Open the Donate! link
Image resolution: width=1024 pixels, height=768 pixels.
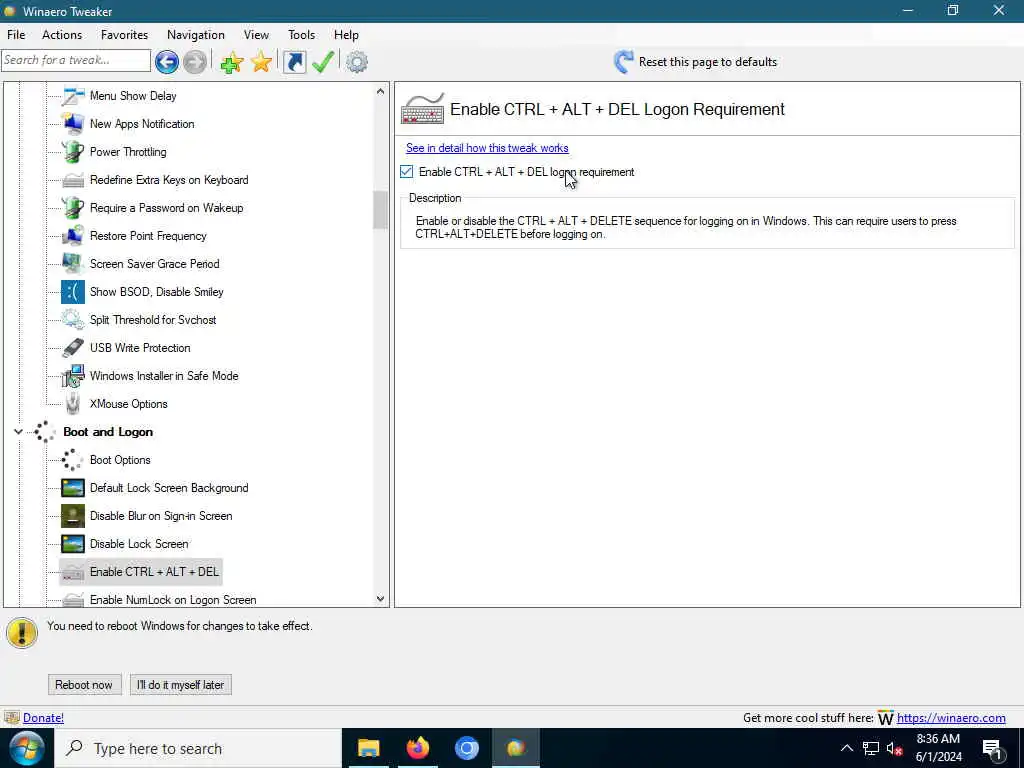coord(44,718)
